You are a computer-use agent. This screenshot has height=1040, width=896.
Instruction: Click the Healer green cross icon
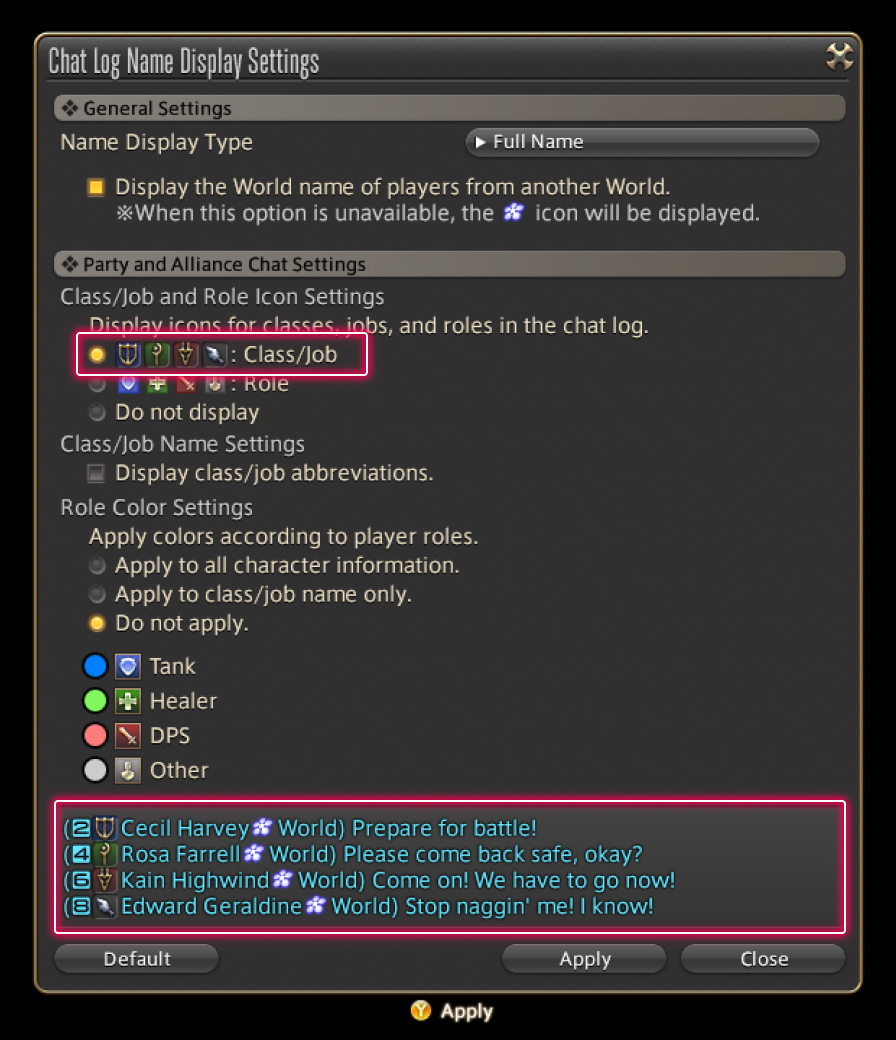pyautogui.click(x=127, y=701)
